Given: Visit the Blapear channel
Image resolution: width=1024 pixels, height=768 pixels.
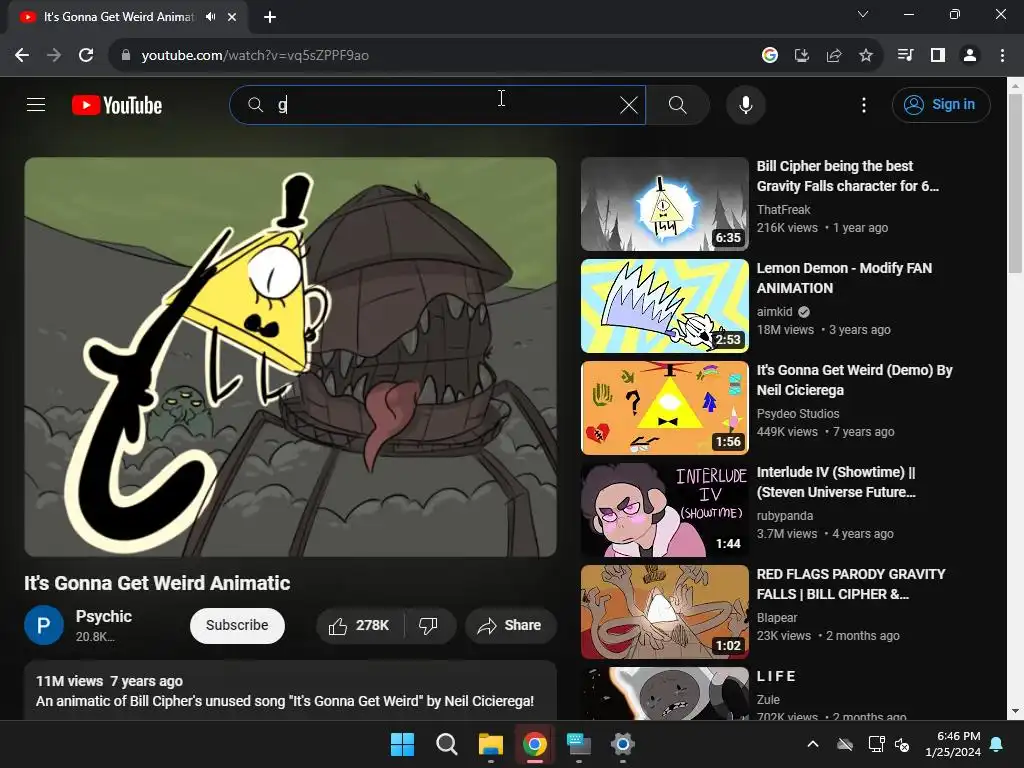Looking at the screenshot, I should click(x=776, y=617).
